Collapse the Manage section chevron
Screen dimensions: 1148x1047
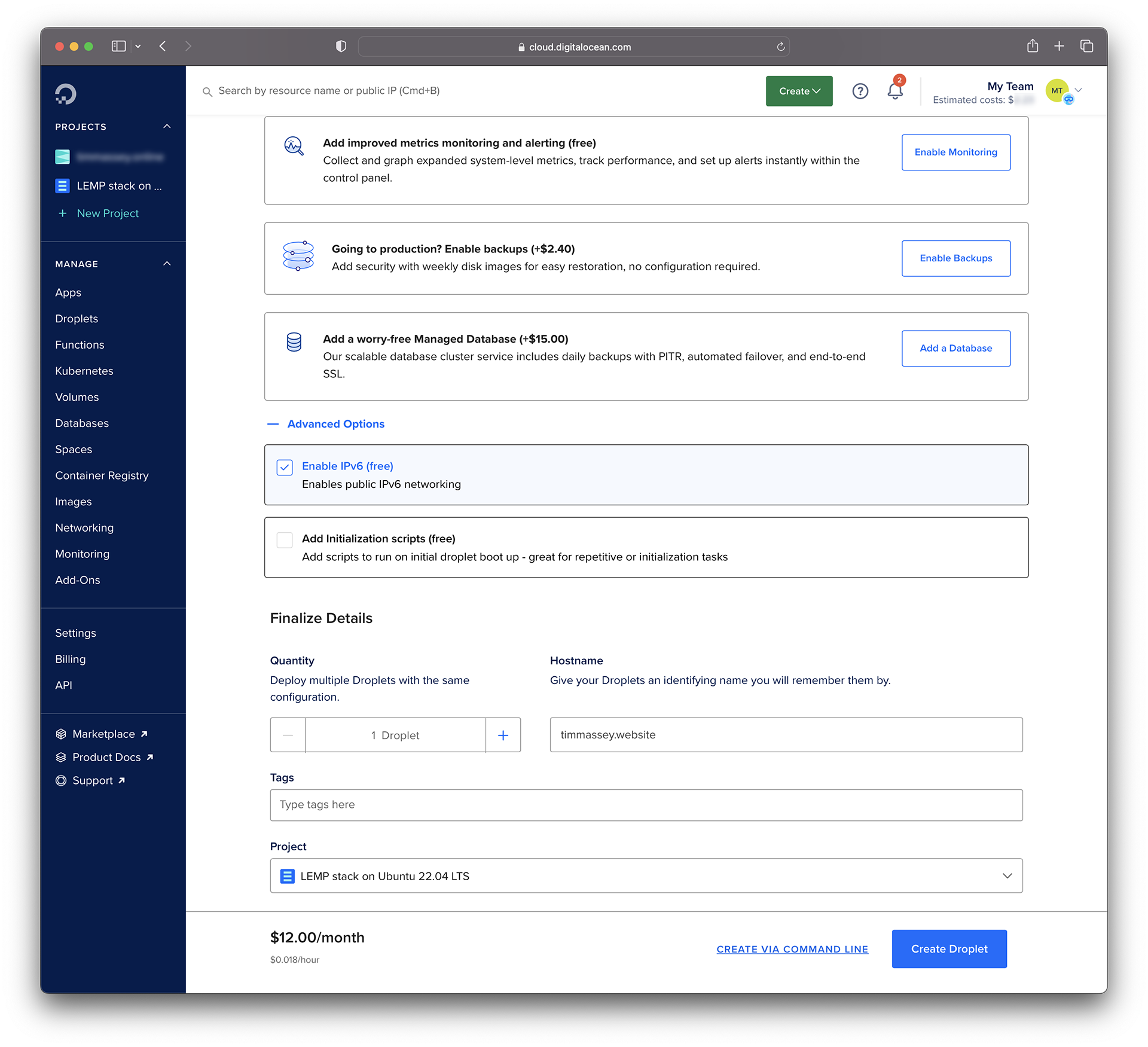[x=167, y=264]
